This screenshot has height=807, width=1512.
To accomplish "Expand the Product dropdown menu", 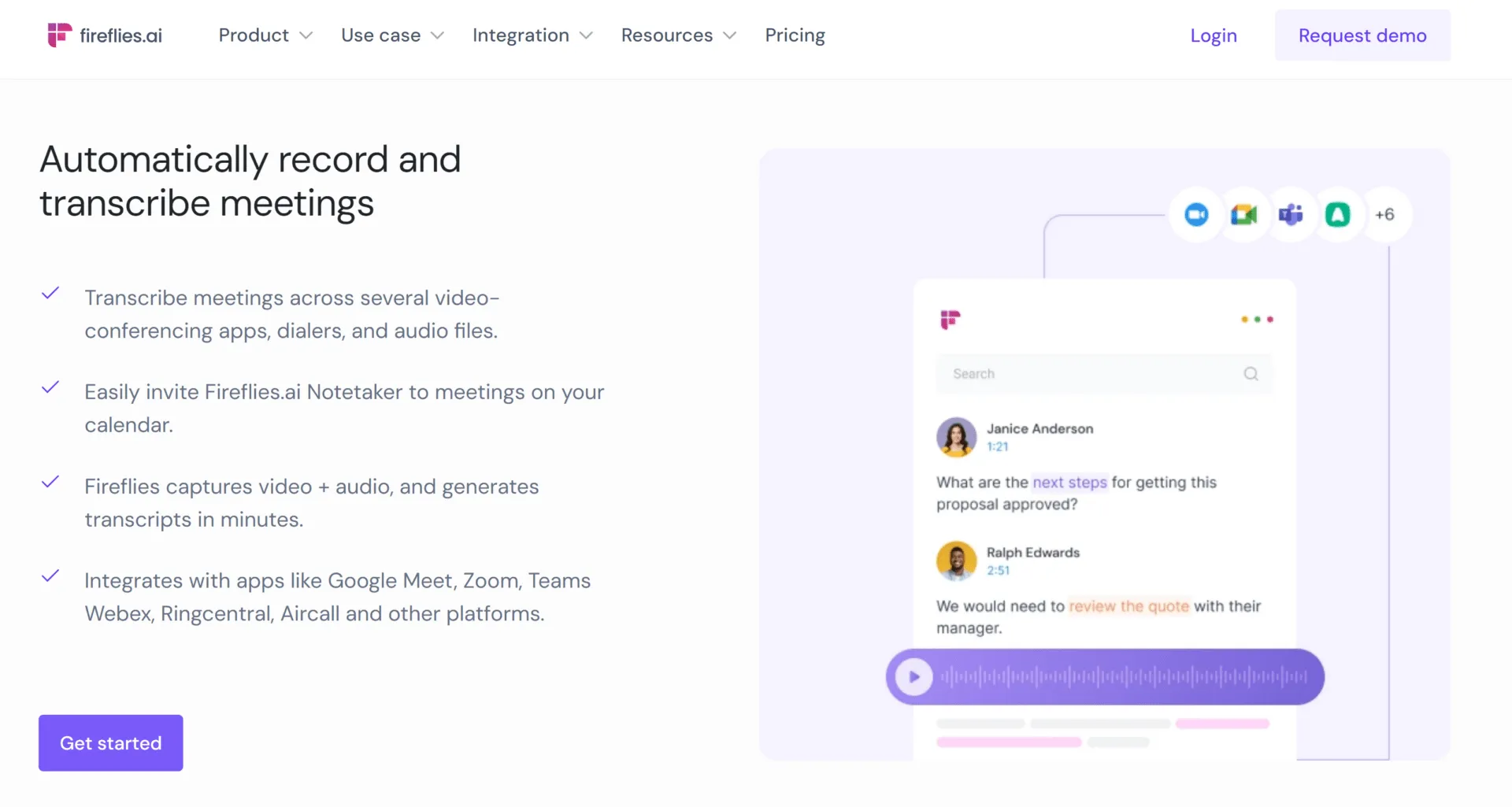I will pyautogui.click(x=265, y=35).
